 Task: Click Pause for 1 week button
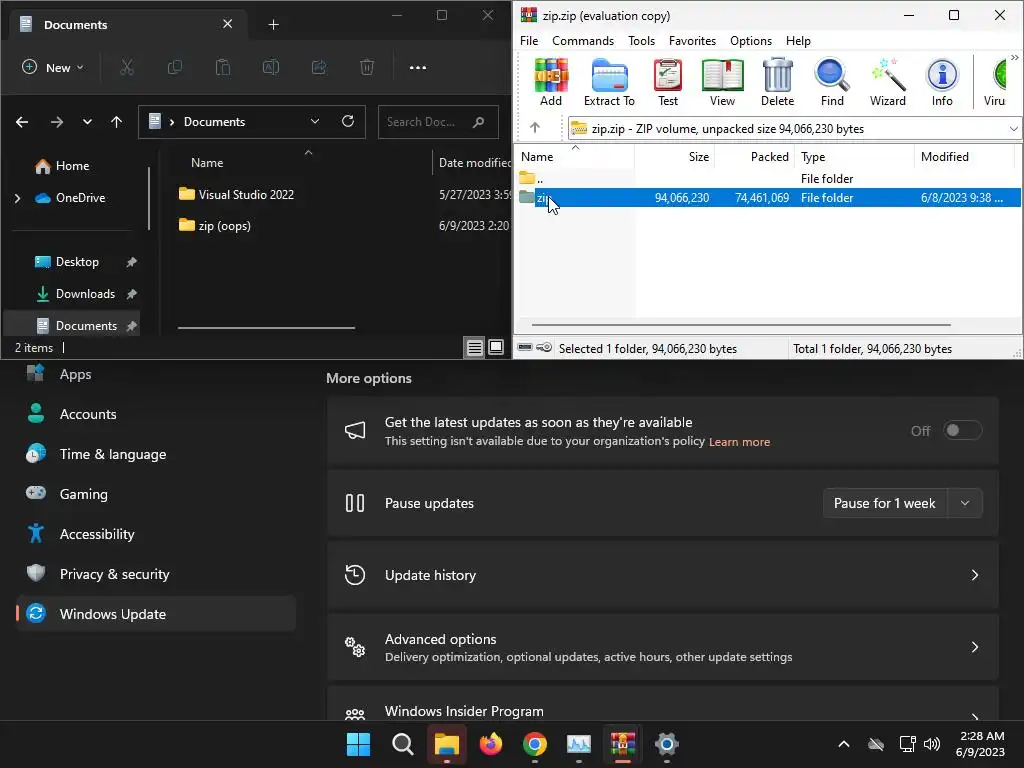(885, 504)
